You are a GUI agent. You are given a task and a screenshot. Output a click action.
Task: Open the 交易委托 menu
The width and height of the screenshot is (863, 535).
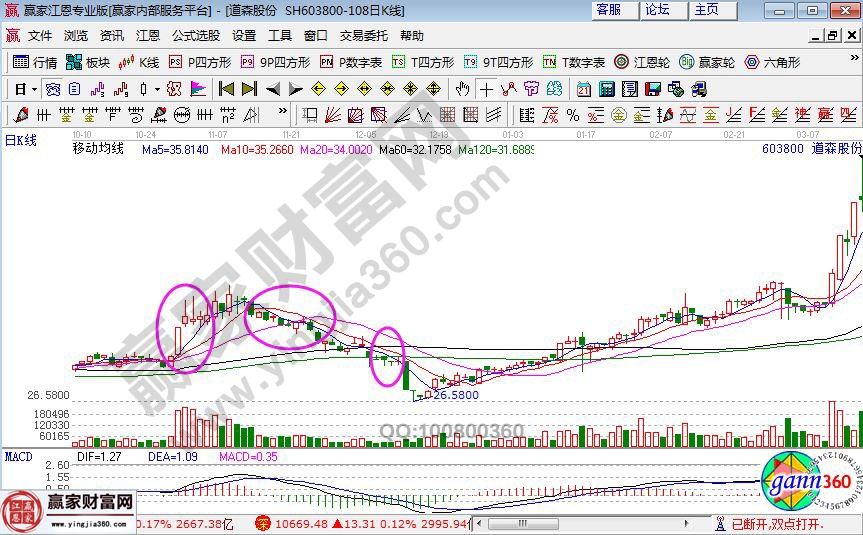click(364, 35)
